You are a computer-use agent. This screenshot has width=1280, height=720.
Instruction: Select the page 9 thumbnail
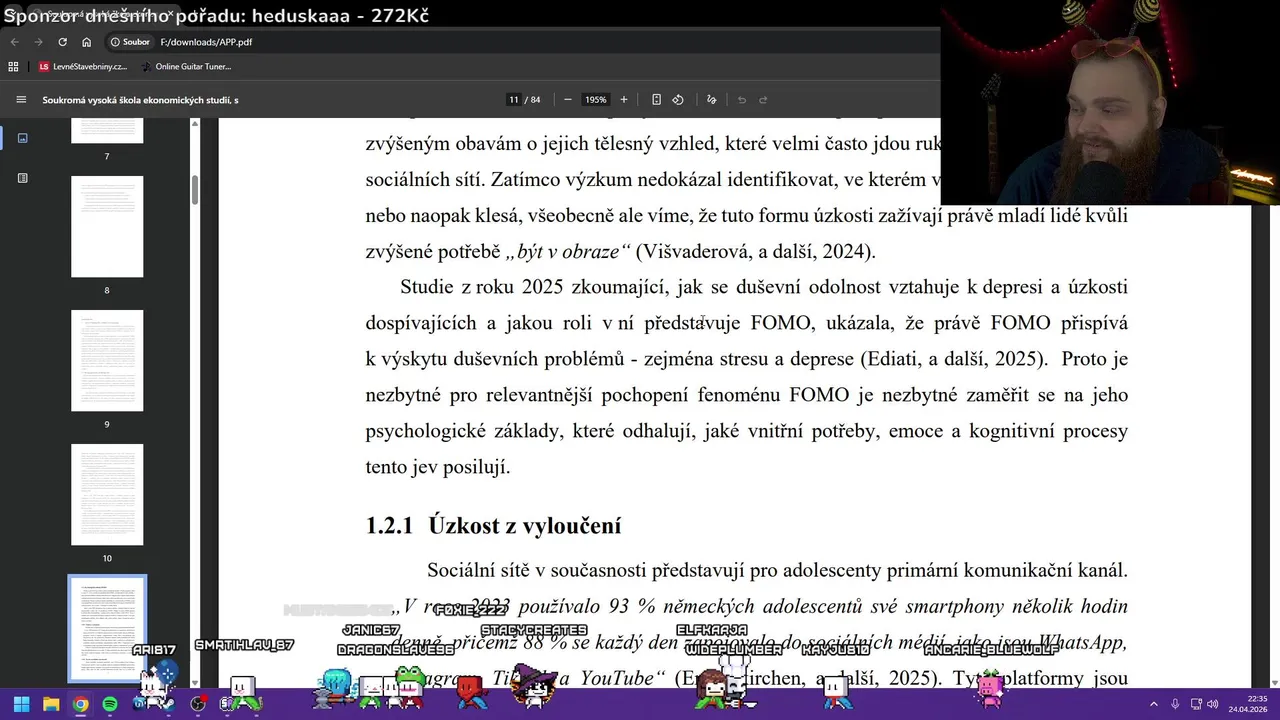point(107,361)
